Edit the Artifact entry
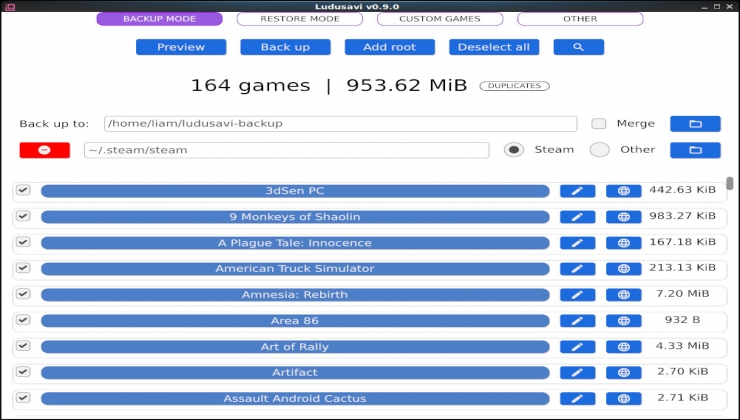740x420 pixels. pyautogui.click(x=577, y=372)
